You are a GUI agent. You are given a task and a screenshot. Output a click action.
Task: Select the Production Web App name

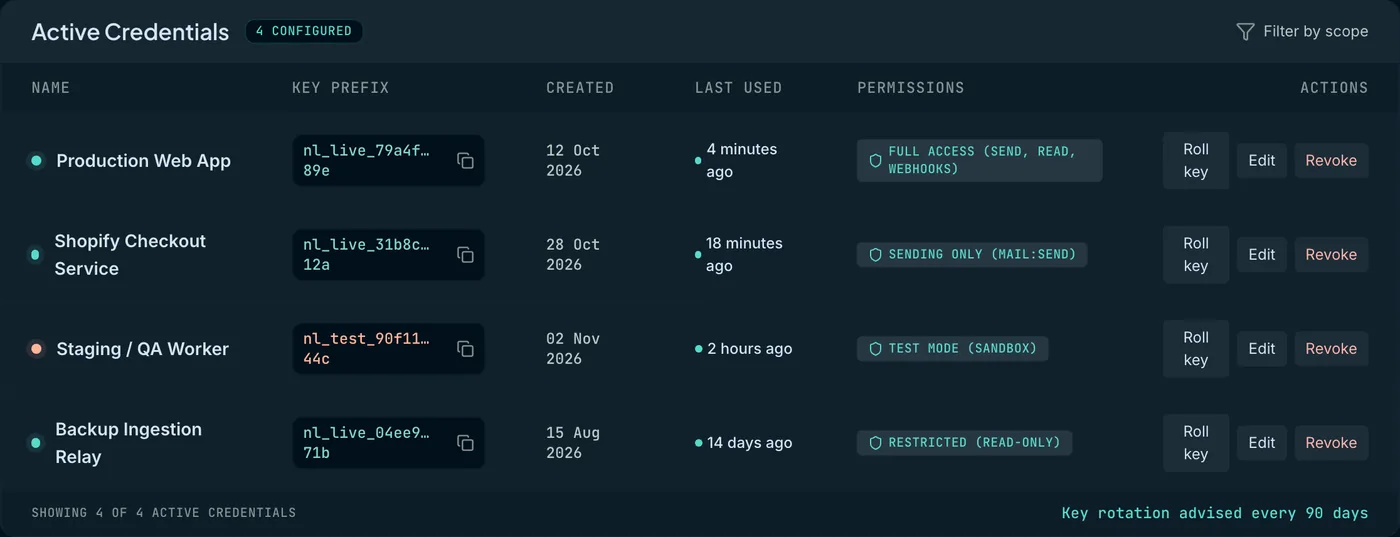pos(144,161)
